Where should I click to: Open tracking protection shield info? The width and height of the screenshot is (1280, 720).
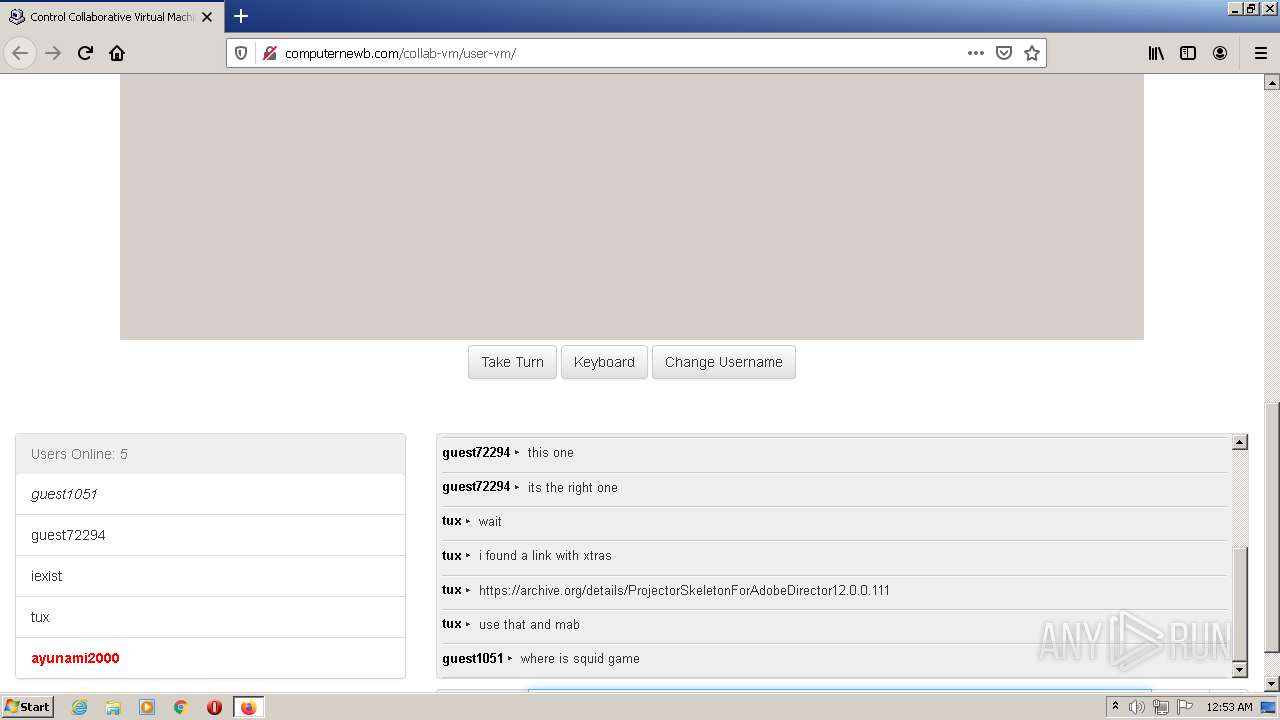(x=241, y=53)
